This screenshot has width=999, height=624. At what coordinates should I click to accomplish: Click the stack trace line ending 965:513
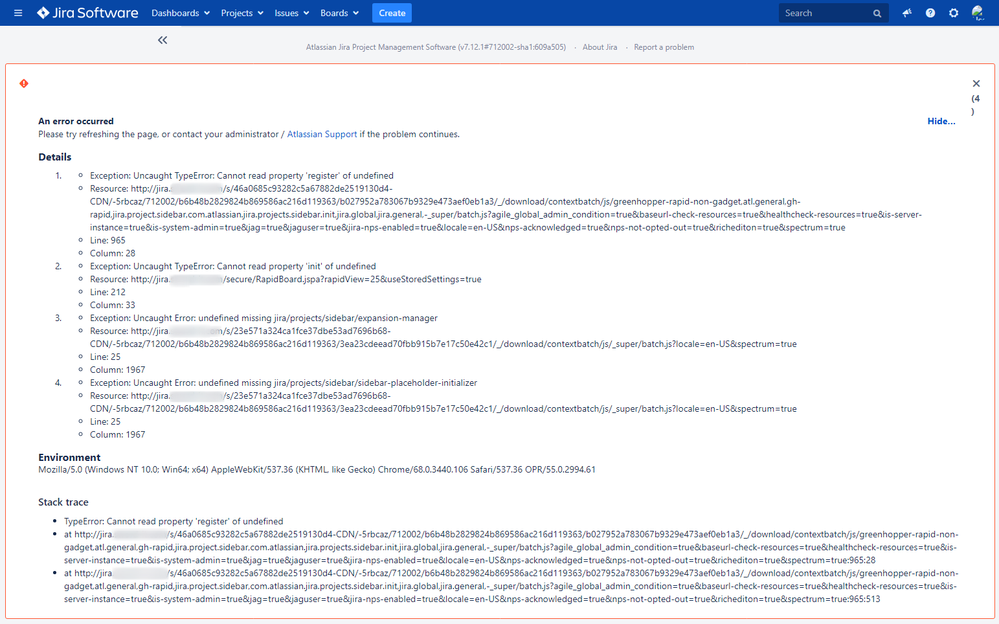coord(511,586)
